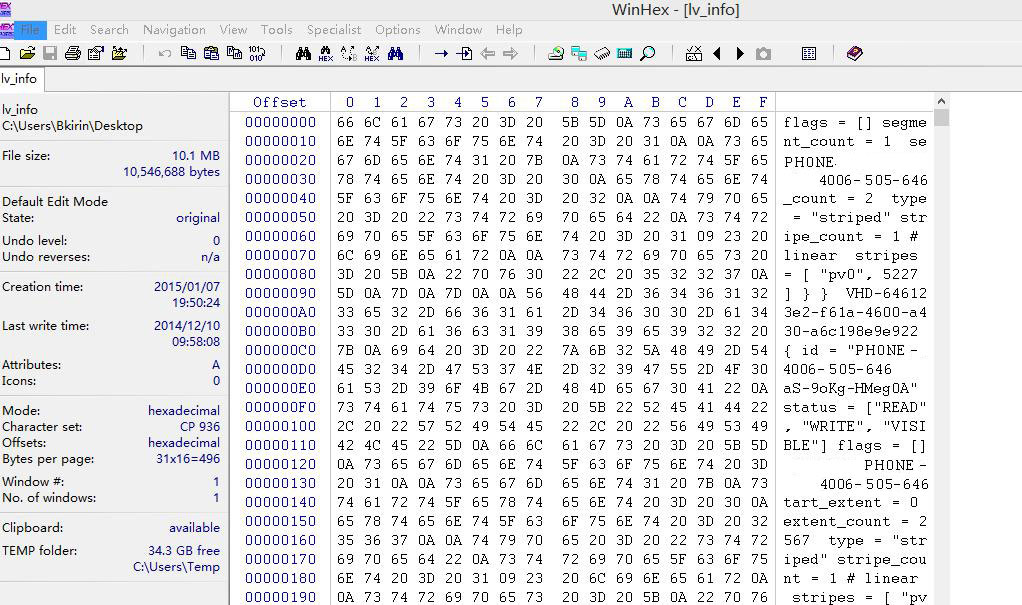This screenshot has width=1022, height=605.
Task: Click the Mode value 'hexadecimal'
Action: click(184, 411)
